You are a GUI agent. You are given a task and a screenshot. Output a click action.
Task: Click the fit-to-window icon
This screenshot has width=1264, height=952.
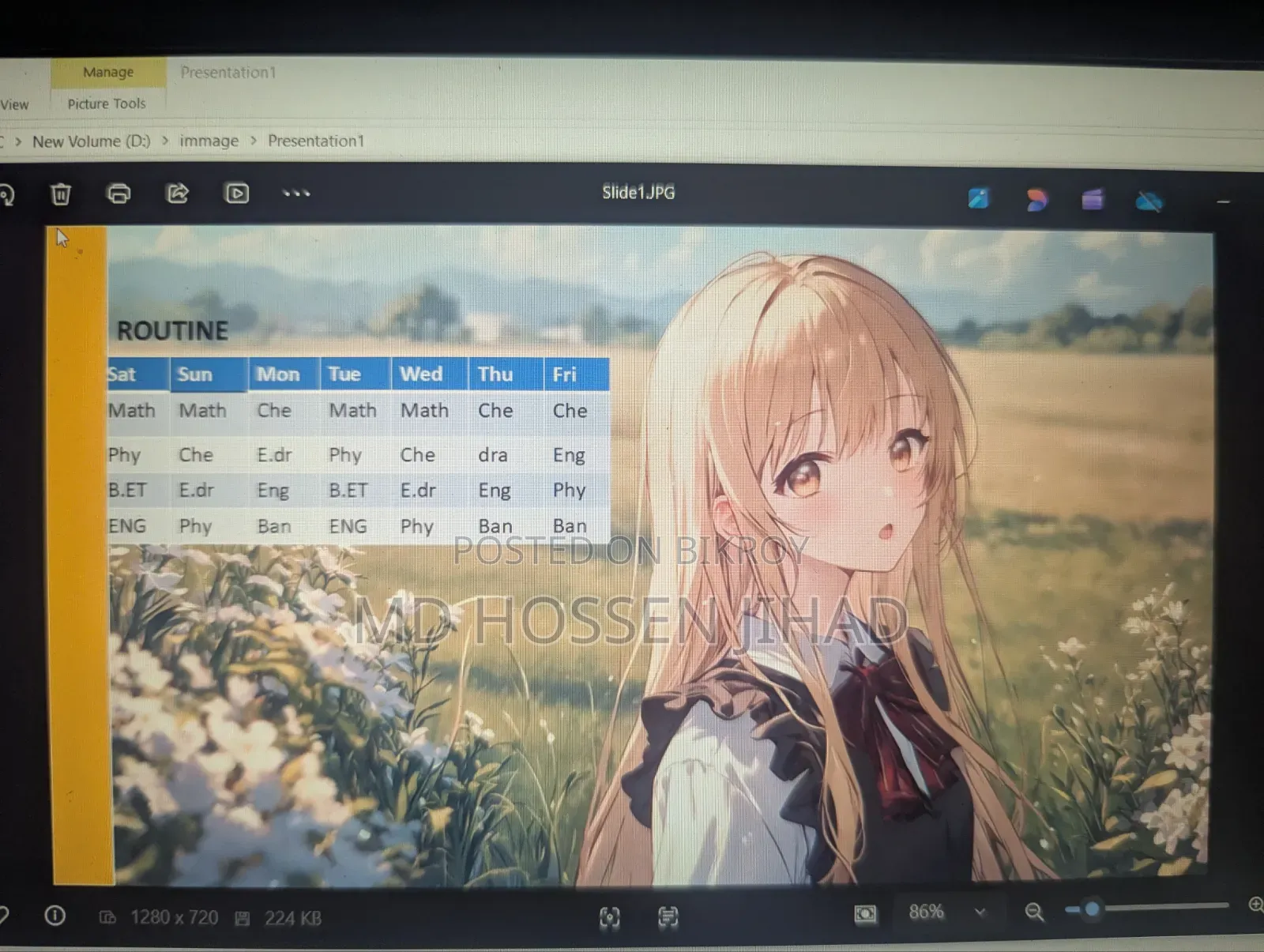click(x=609, y=916)
